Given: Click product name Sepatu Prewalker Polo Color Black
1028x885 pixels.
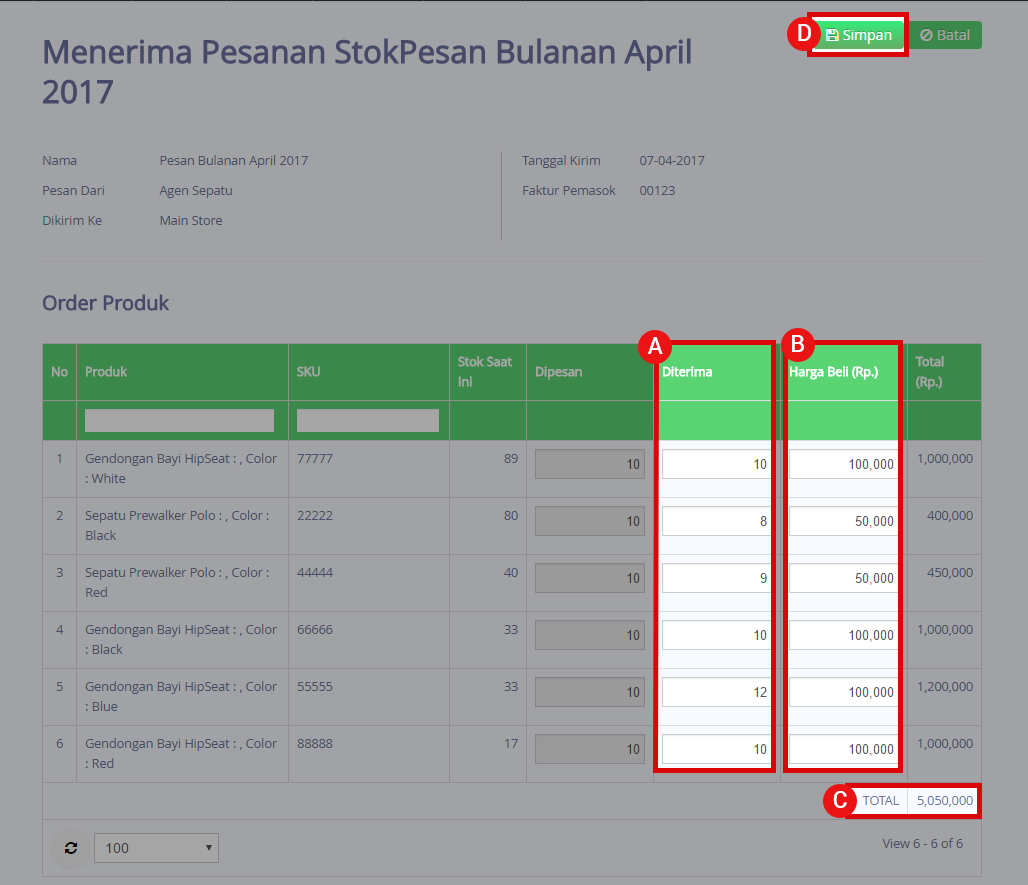Looking at the screenshot, I should (x=177, y=525).
